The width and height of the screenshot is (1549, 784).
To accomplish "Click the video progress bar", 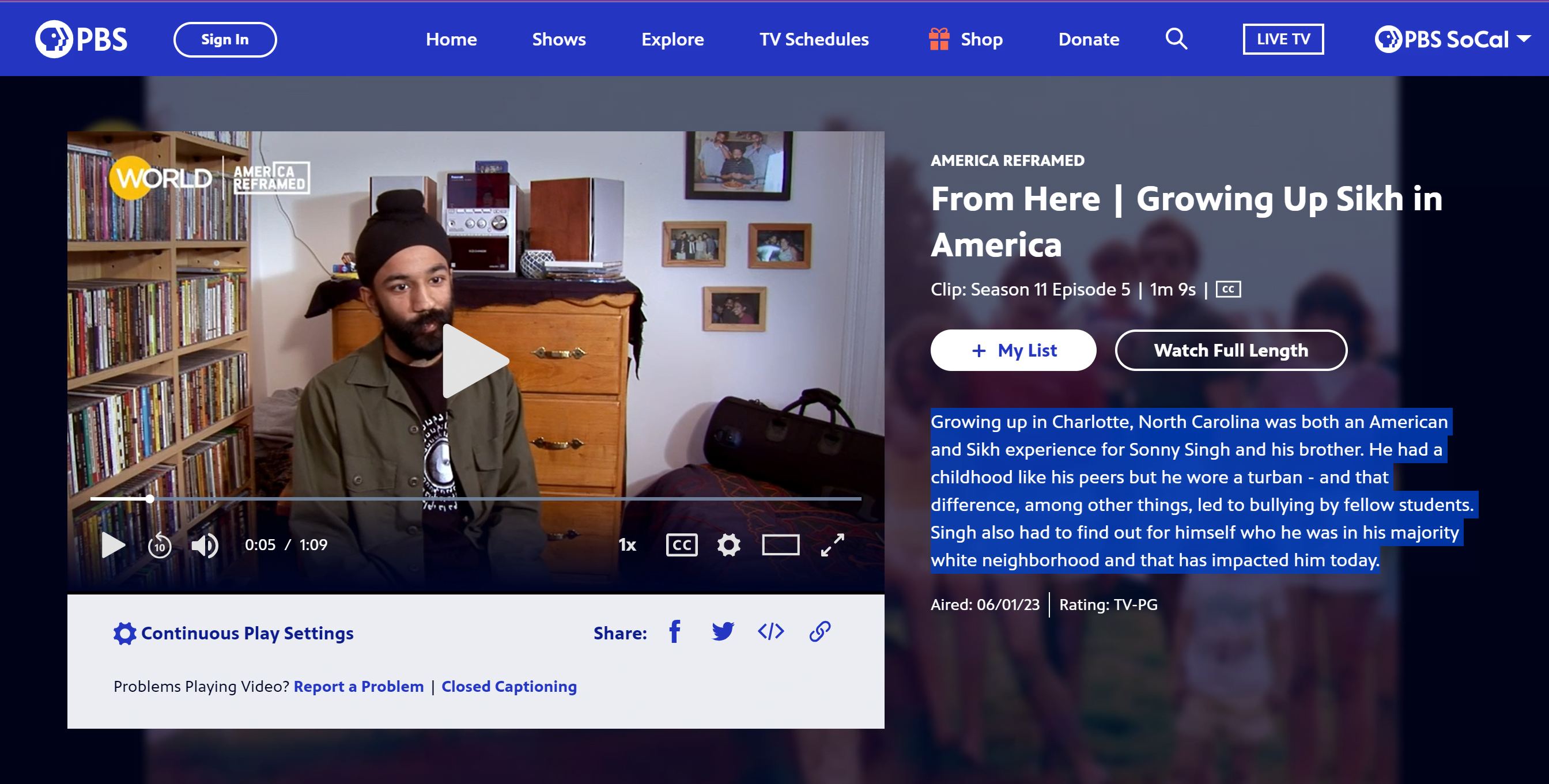I will tap(475, 498).
